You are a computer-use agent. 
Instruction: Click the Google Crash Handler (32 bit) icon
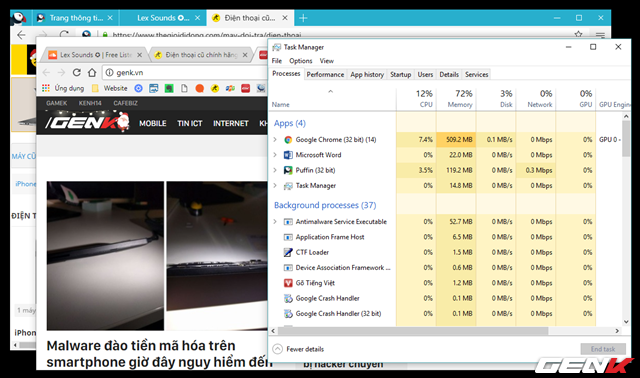click(288, 314)
